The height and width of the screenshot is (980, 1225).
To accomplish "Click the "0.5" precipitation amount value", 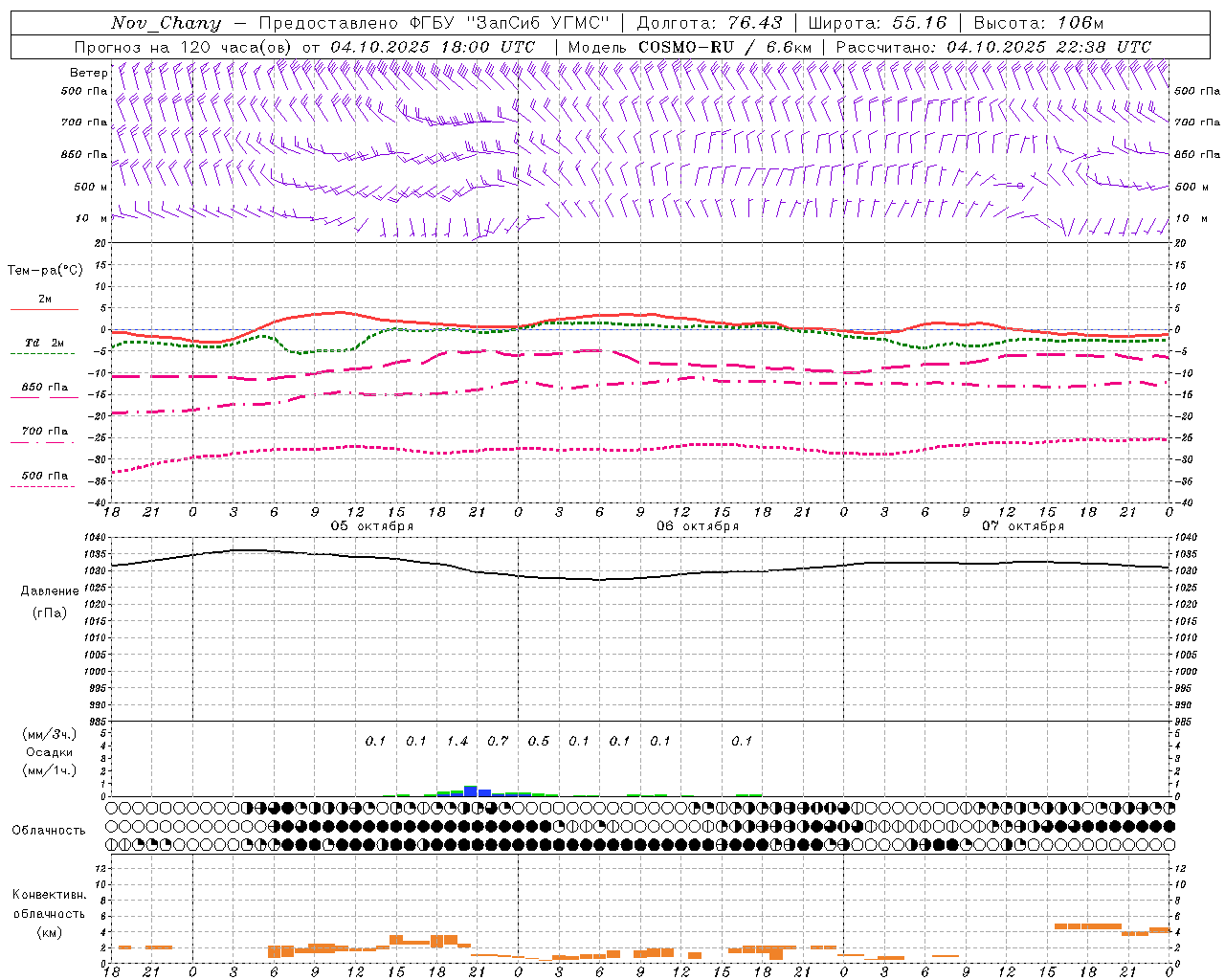I will coord(539,742).
